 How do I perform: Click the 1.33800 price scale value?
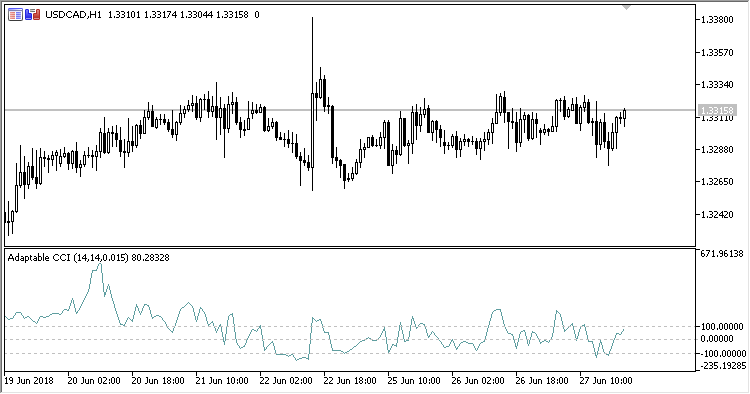point(717,20)
